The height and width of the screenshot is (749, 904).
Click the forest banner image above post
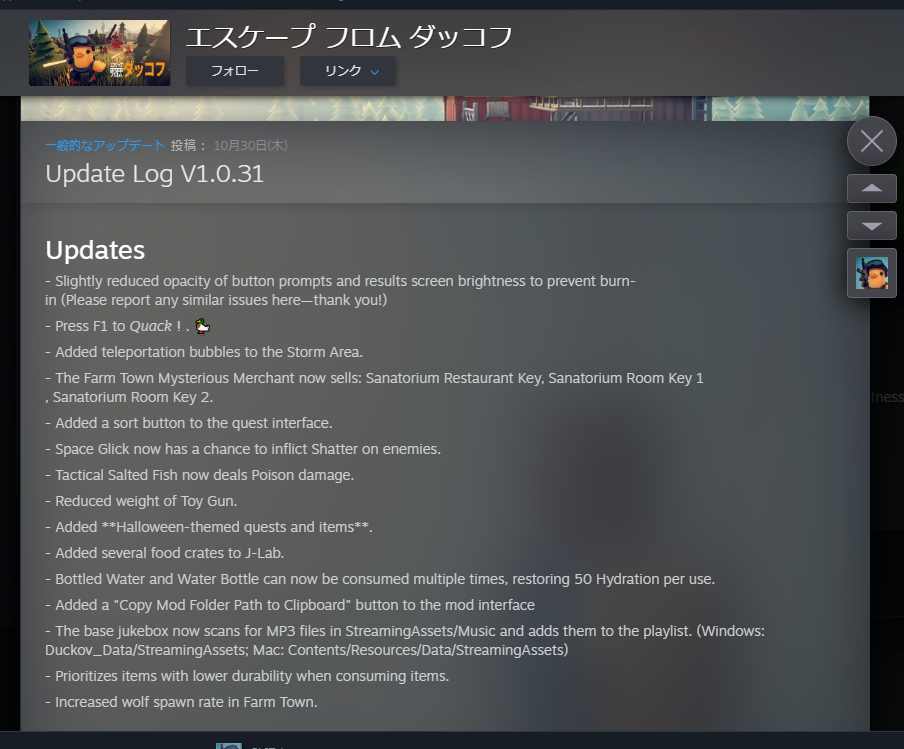tap(445, 108)
